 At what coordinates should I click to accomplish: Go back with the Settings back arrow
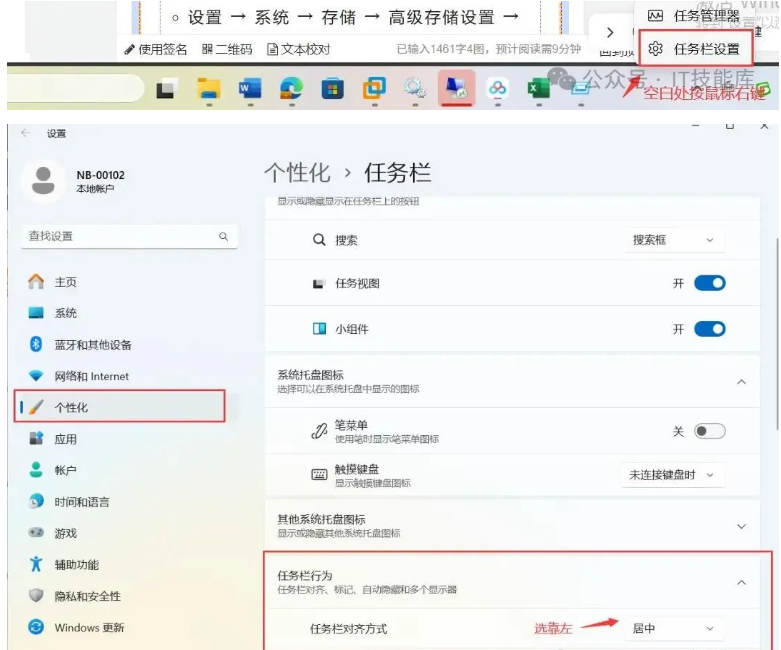coord(25,133)
